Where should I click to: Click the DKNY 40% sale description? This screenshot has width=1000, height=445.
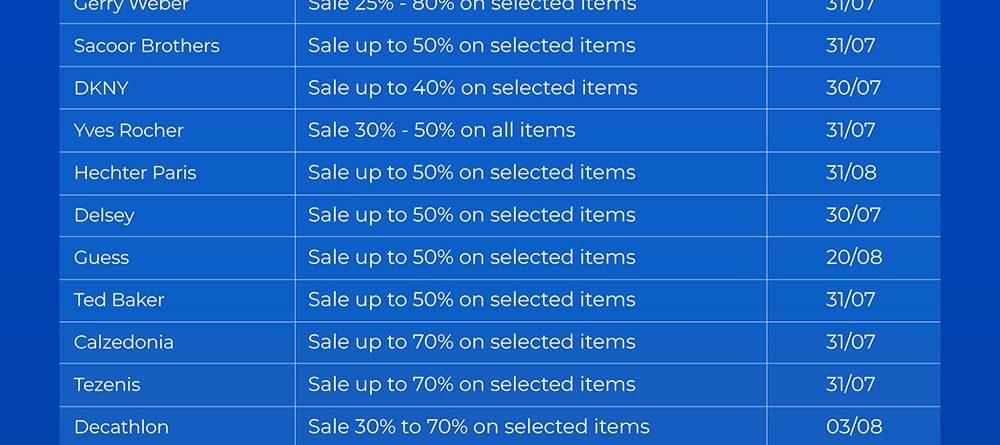point(472,88)
